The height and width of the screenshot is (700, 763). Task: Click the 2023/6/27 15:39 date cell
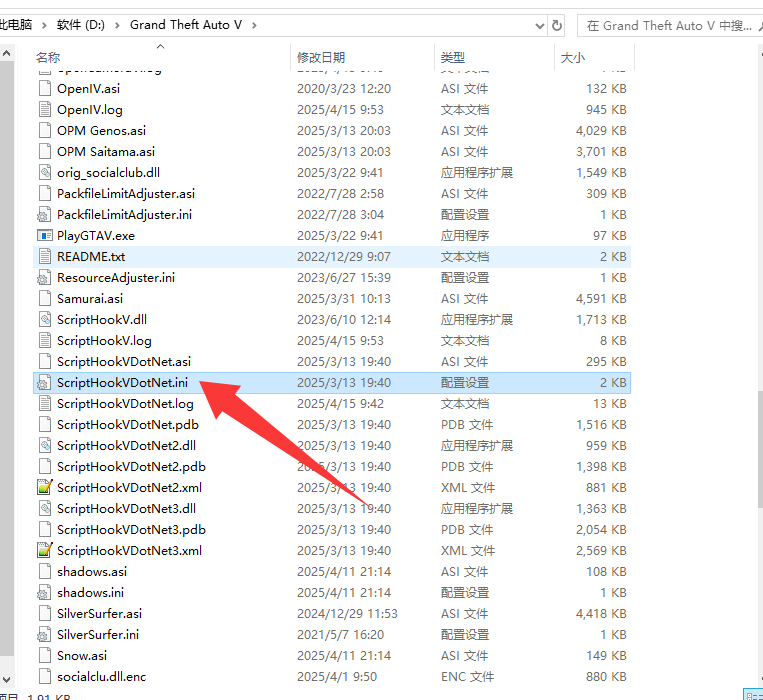coord(344,277)
